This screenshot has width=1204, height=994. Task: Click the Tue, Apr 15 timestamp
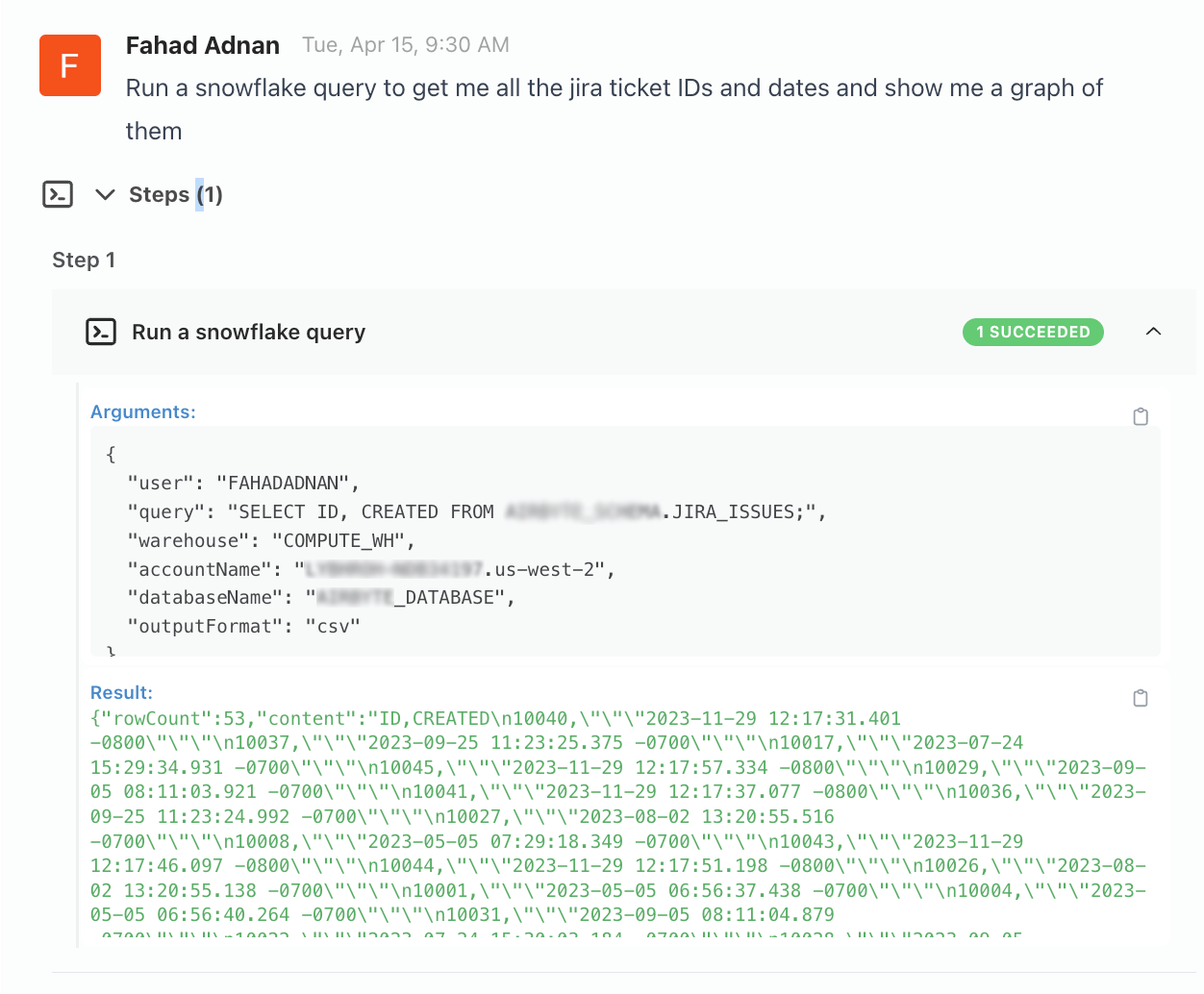pyautogui.click(x=405, y=45)
